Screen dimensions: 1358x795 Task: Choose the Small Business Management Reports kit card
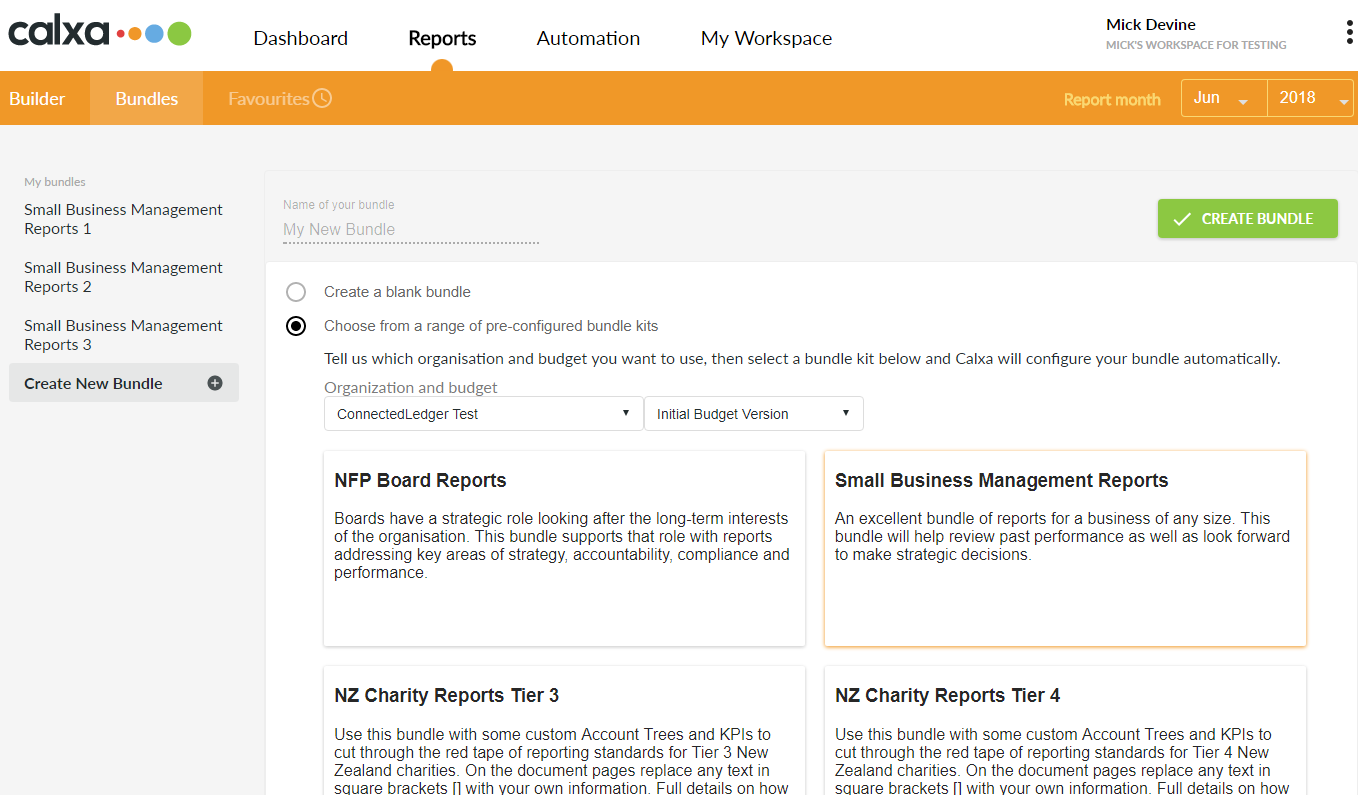[1065, 548]
